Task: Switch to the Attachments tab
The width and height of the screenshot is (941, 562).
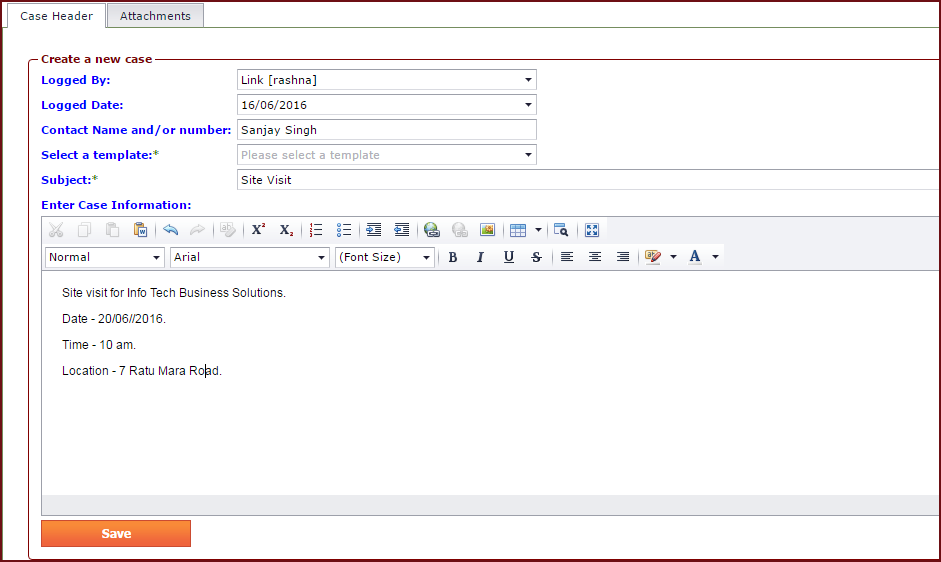Action: [x=155, y=16]
